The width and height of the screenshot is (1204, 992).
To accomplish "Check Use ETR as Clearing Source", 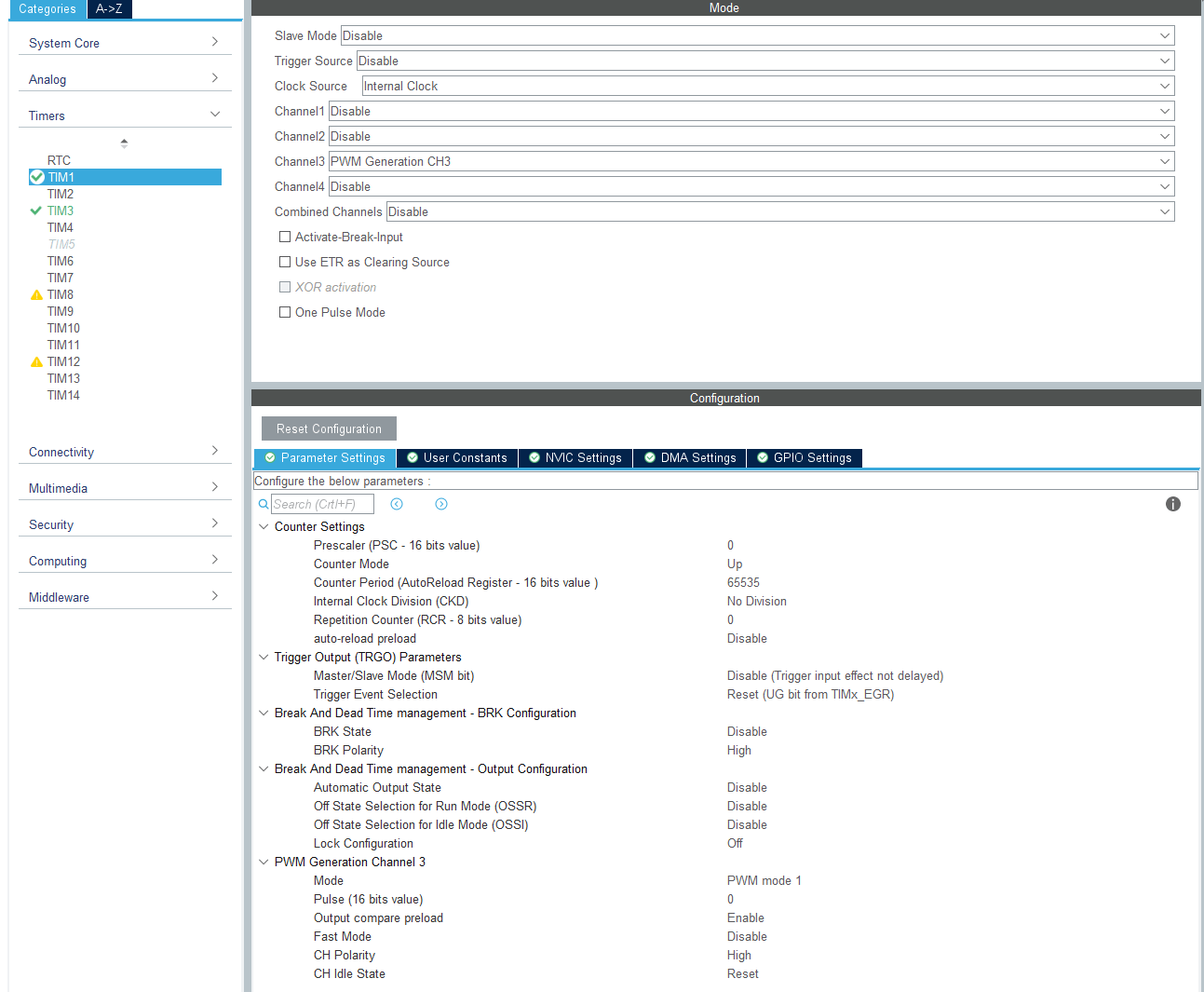I will click(285, 262).
